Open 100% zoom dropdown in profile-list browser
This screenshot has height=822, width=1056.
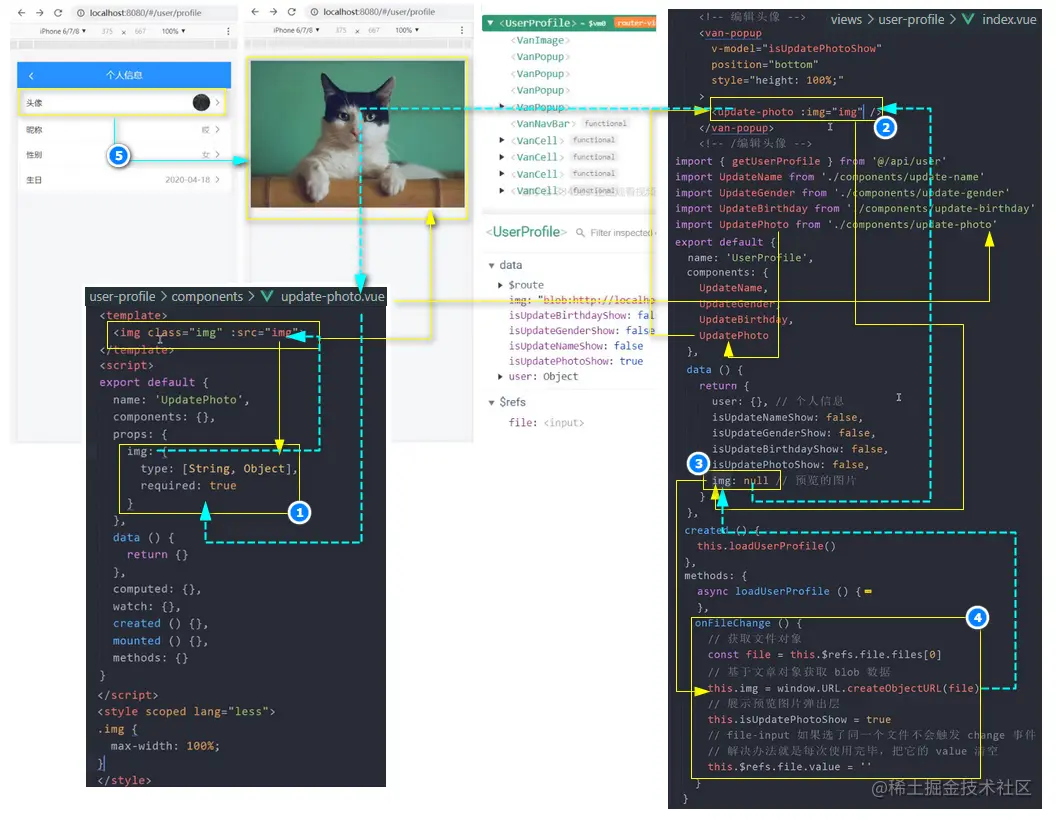pos(174,31)
